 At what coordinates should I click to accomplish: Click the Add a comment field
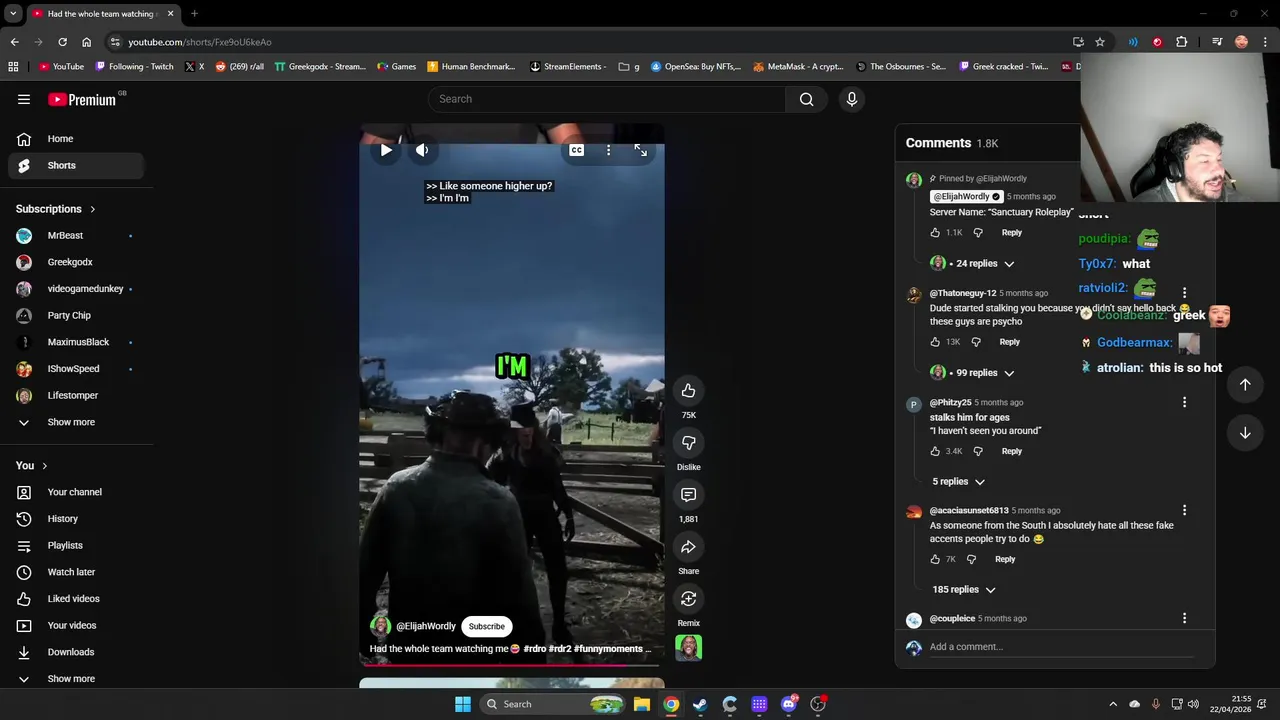pos(1060,647)
